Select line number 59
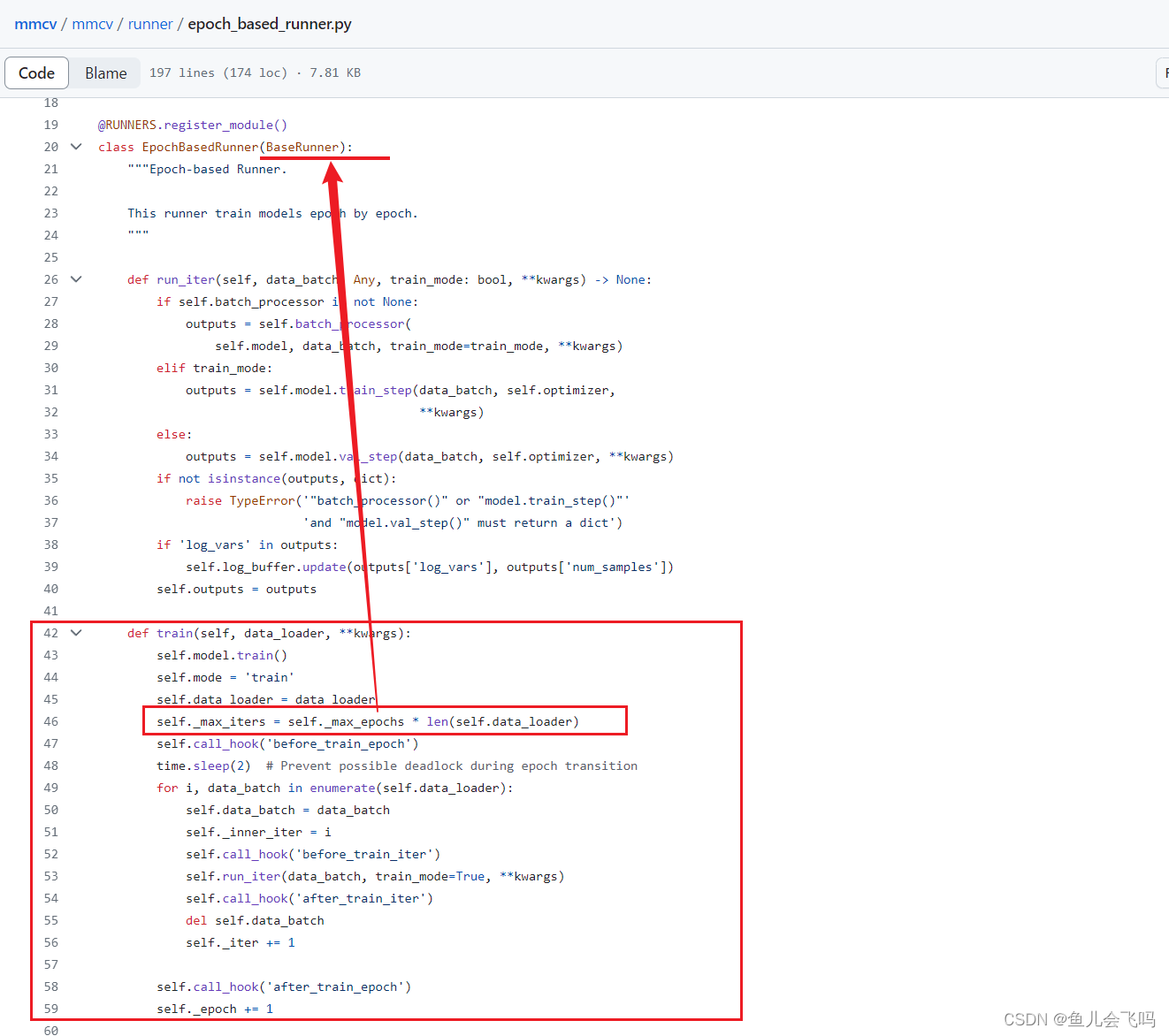 51,1009
